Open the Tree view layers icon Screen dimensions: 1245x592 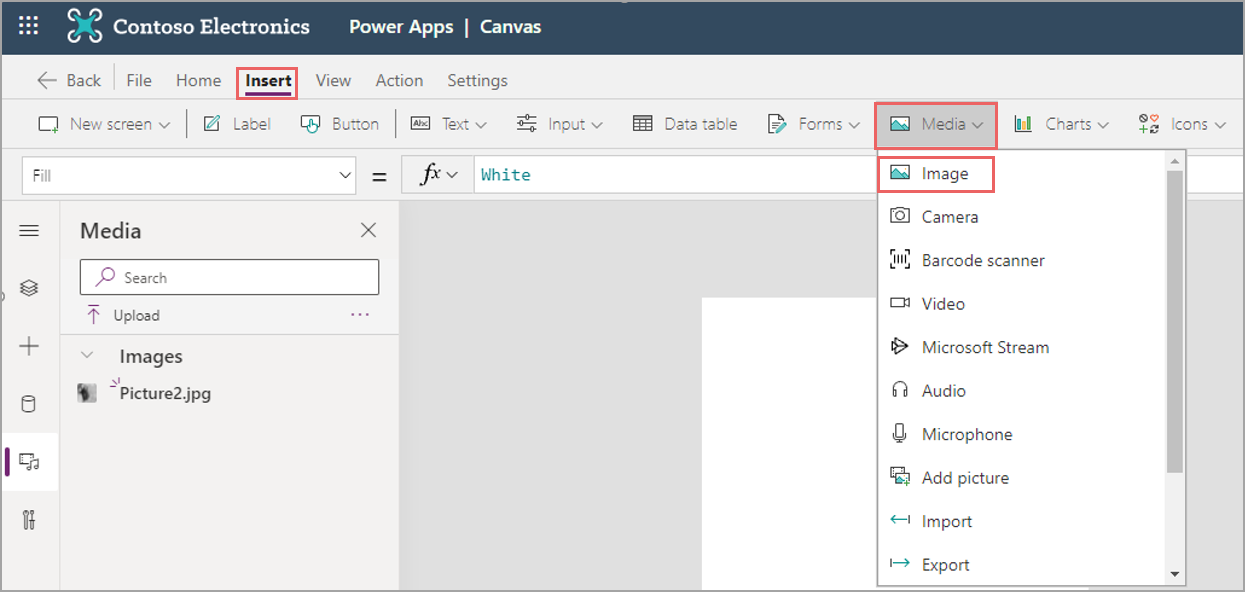coord(29,288)
